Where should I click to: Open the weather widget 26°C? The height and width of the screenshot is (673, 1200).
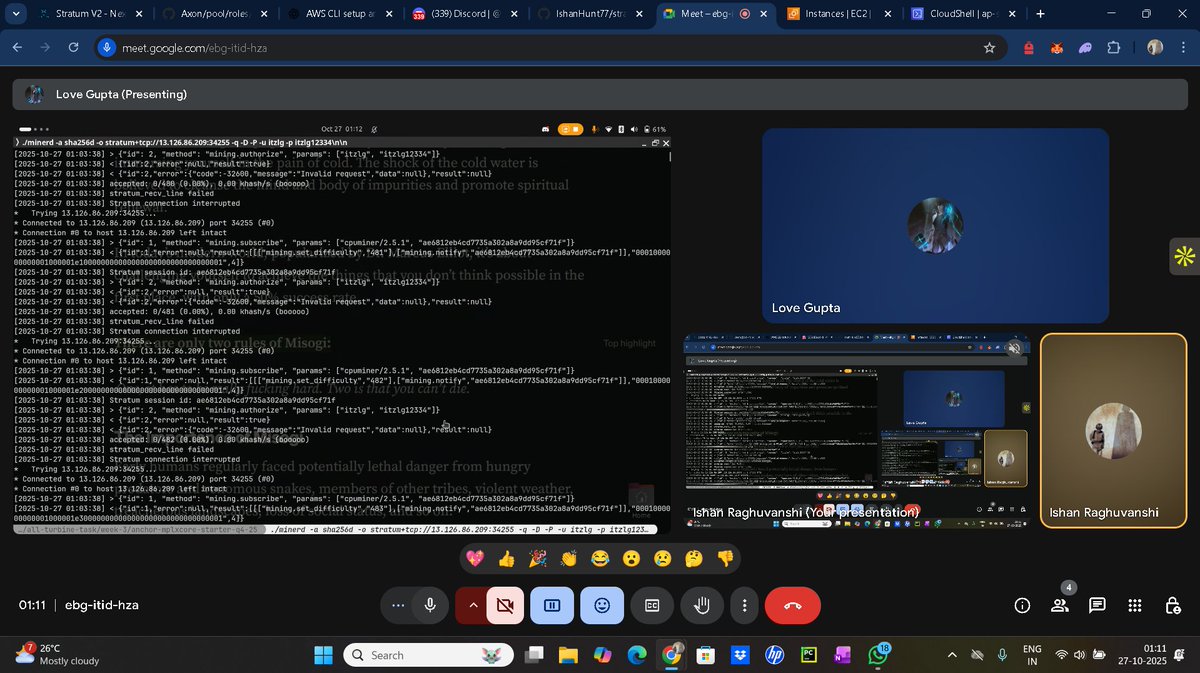coord(56,655)
